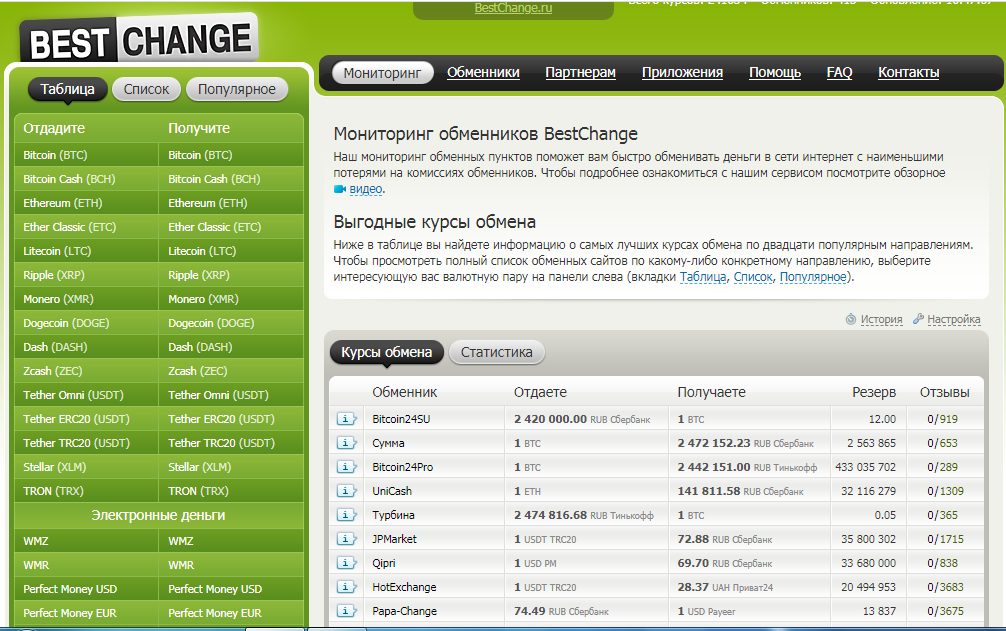
Task: Click the info icon for Сумма exchanger
Action: point(346,443)
